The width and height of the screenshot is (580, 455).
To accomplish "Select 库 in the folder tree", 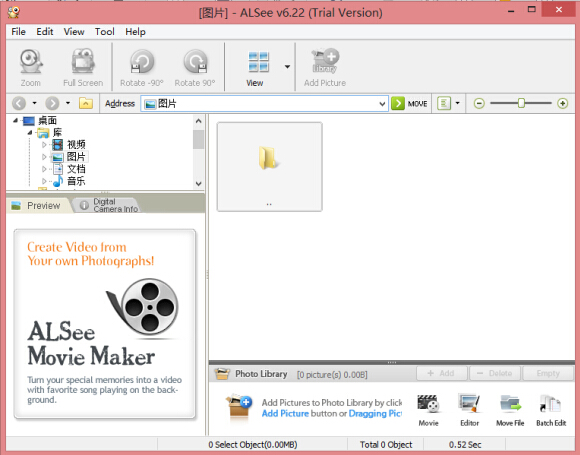I will pyautogui.click(x=57, y=132).
